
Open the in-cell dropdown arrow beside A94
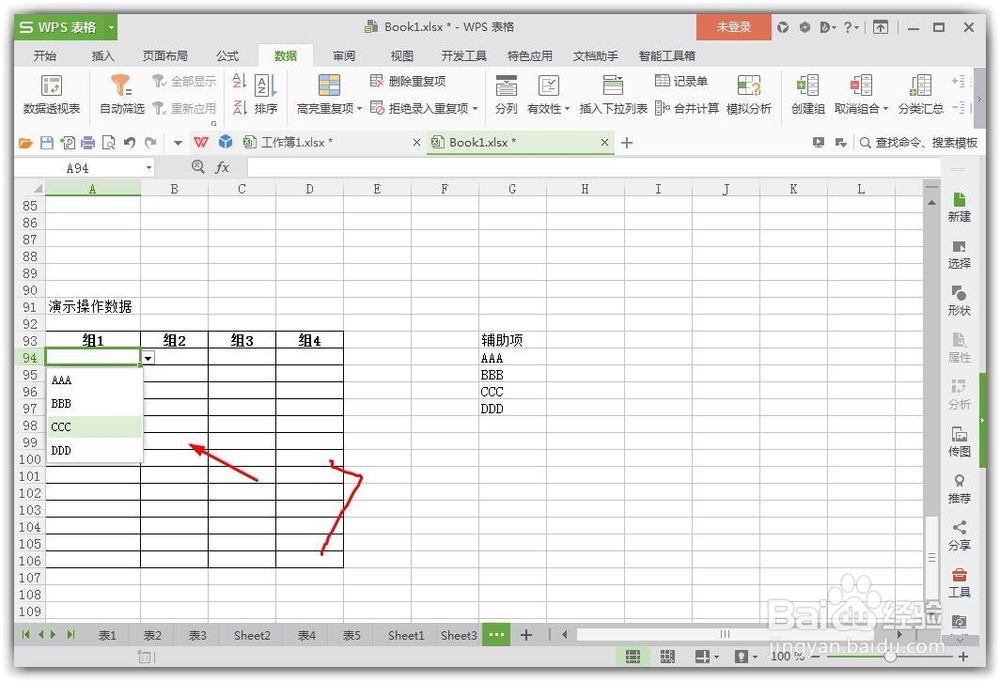coord(148,357)
